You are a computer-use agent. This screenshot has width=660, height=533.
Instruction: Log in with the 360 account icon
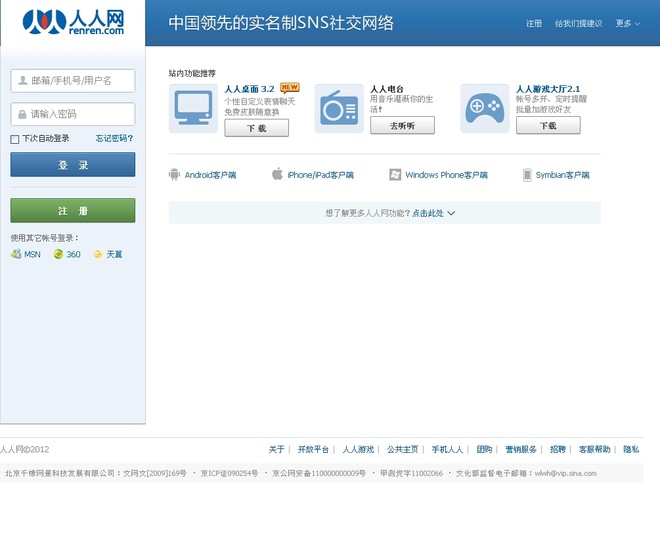tap(59, 254)
